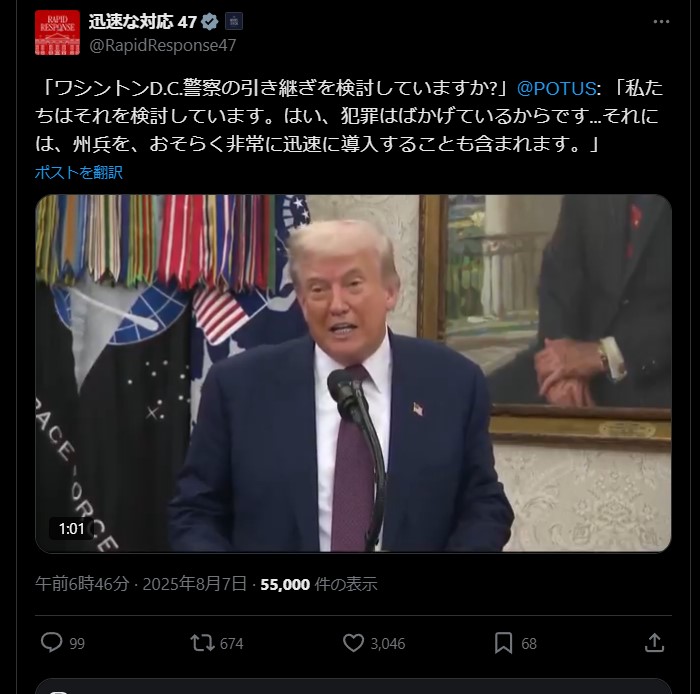The image size is (700, 694).
Task: Open the reply icon to comment
Action: tap(52, 643)
